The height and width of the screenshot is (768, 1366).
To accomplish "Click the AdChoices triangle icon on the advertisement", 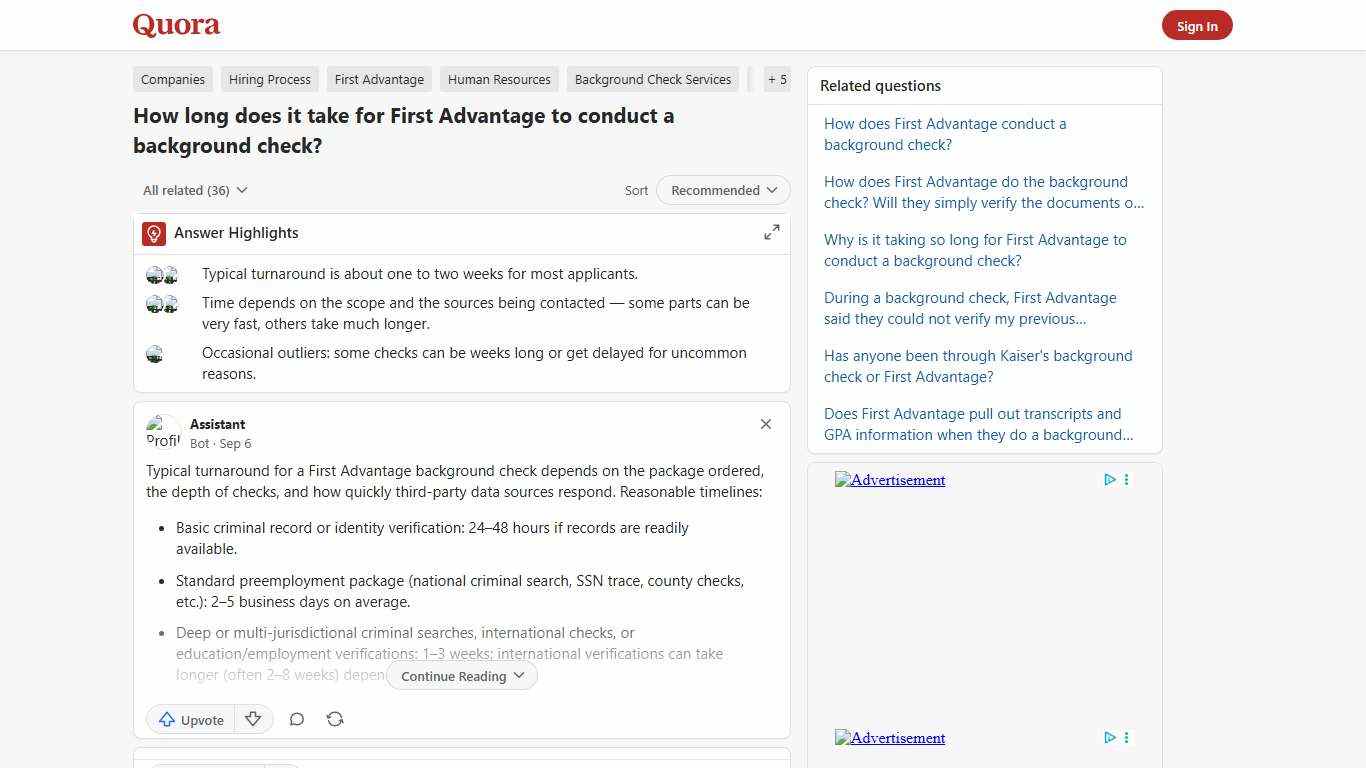I will (x=1109, y=479).
